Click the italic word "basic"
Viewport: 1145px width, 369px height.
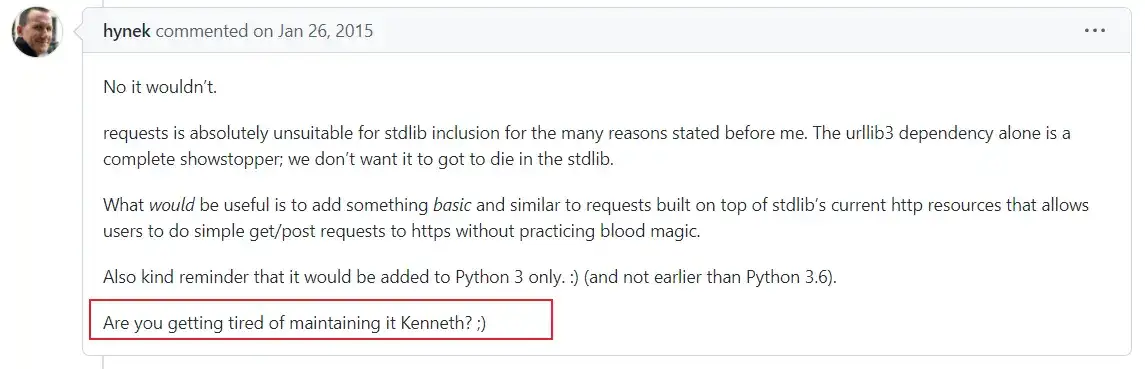[x=452, y=205]
